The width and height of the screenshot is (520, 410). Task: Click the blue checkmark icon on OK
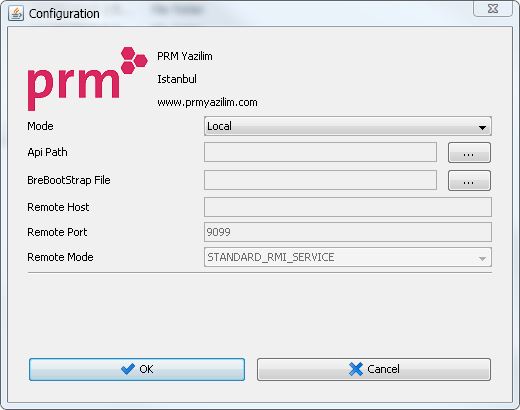[128, 369]
